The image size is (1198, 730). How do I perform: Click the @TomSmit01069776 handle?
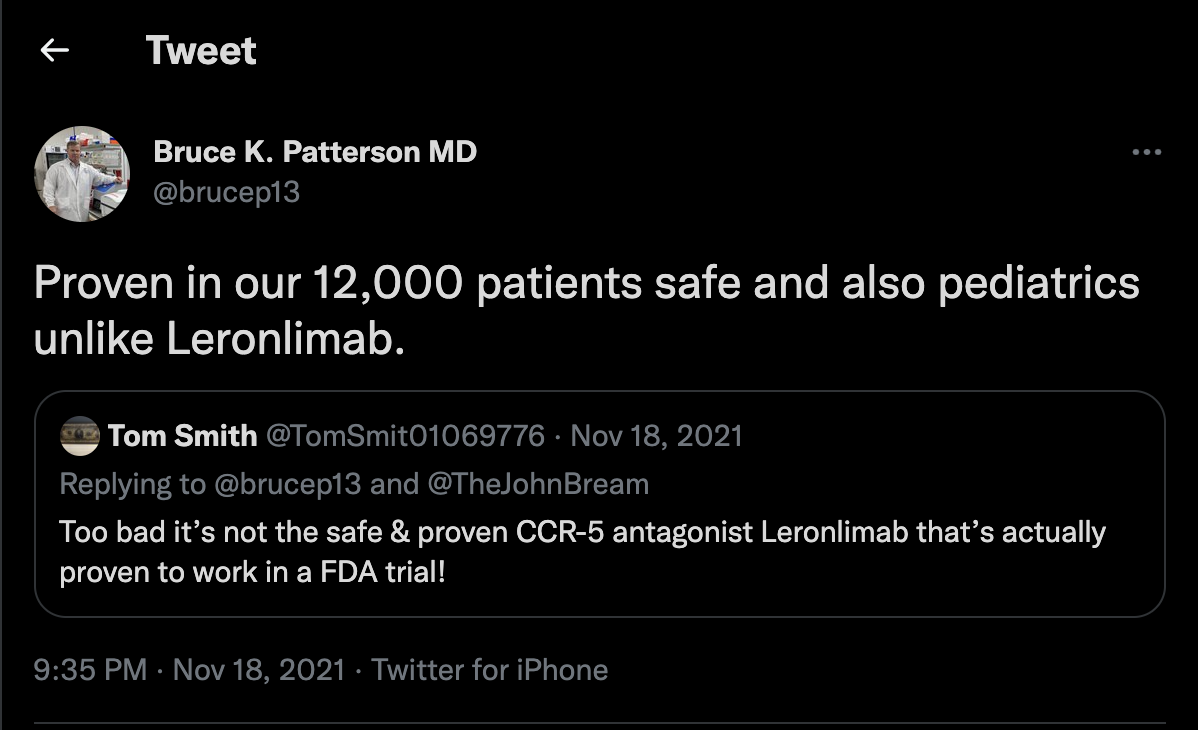tap(405, 436)
